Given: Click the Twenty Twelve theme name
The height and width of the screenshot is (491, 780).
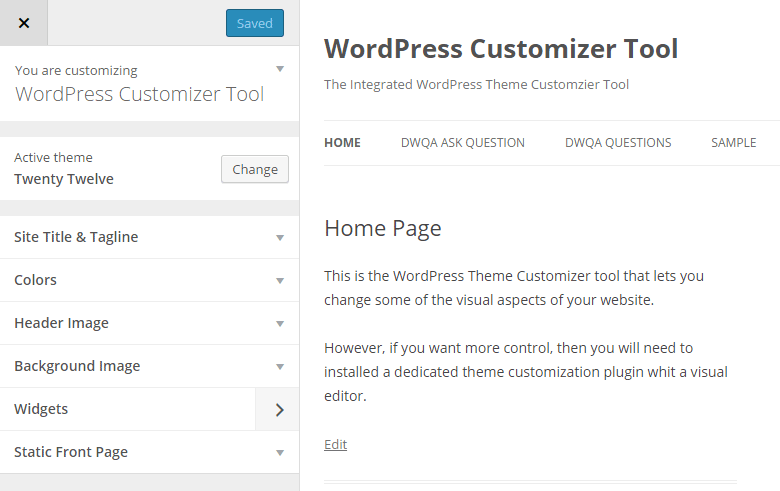Looking at the screenshot, I should pyautogui.click(x=64, y=179).
